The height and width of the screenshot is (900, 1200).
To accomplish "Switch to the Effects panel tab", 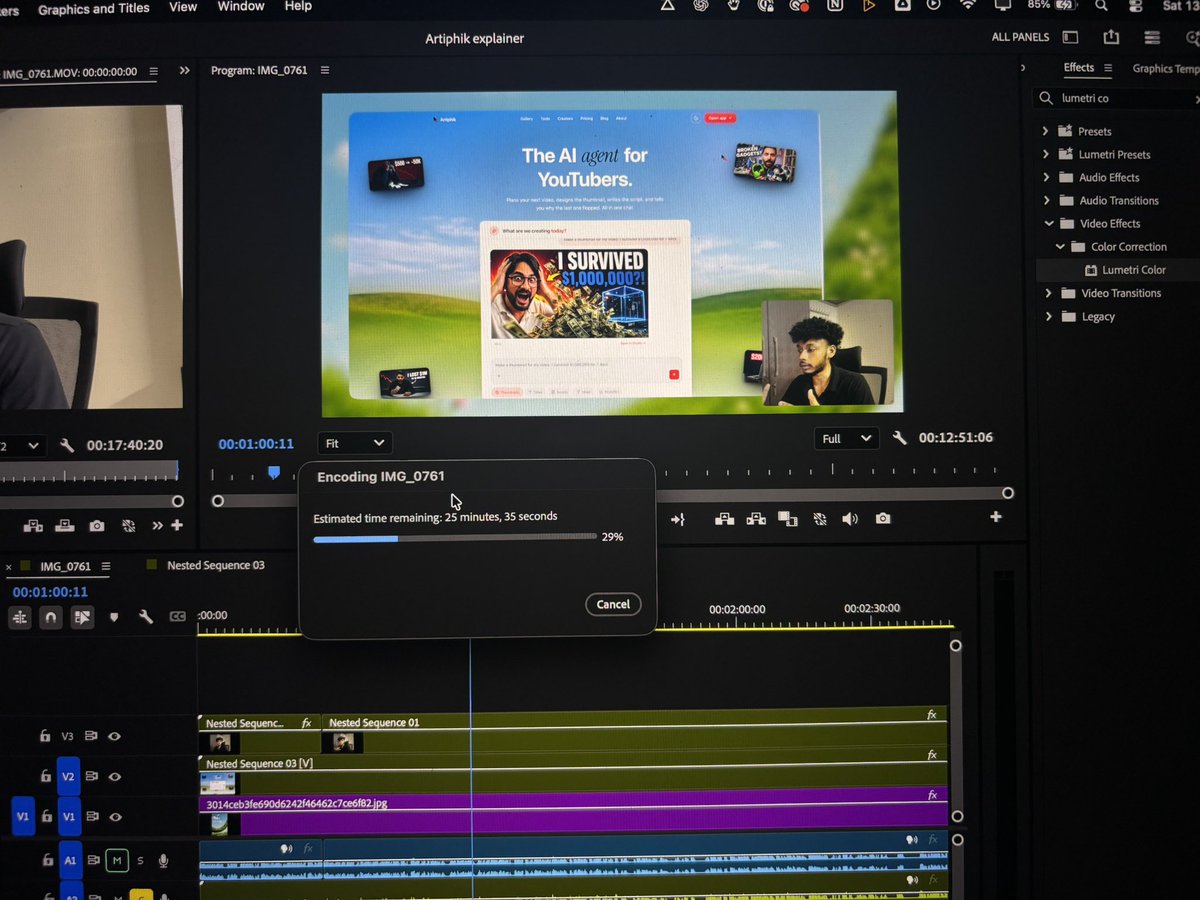I will [x=1079, y=68].
